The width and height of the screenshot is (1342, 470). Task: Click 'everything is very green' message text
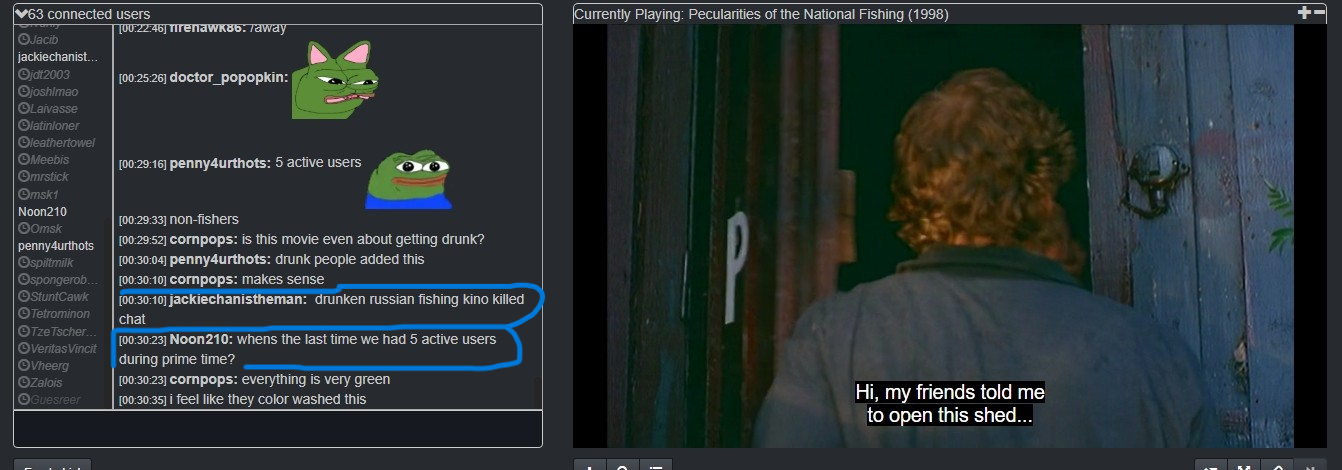point(316,380)
